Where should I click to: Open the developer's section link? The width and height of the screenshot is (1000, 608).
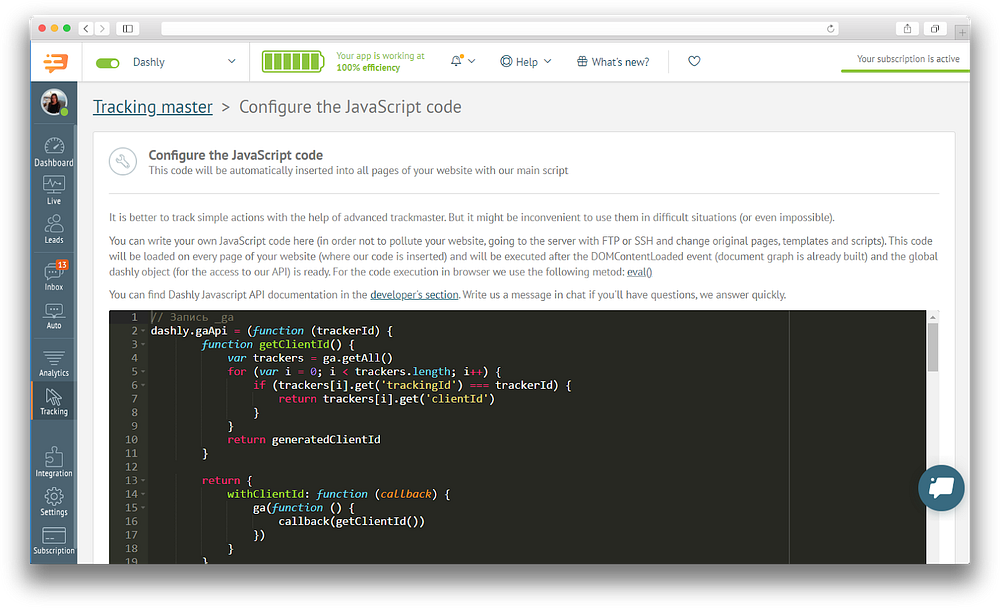click(x=414, y=295)
